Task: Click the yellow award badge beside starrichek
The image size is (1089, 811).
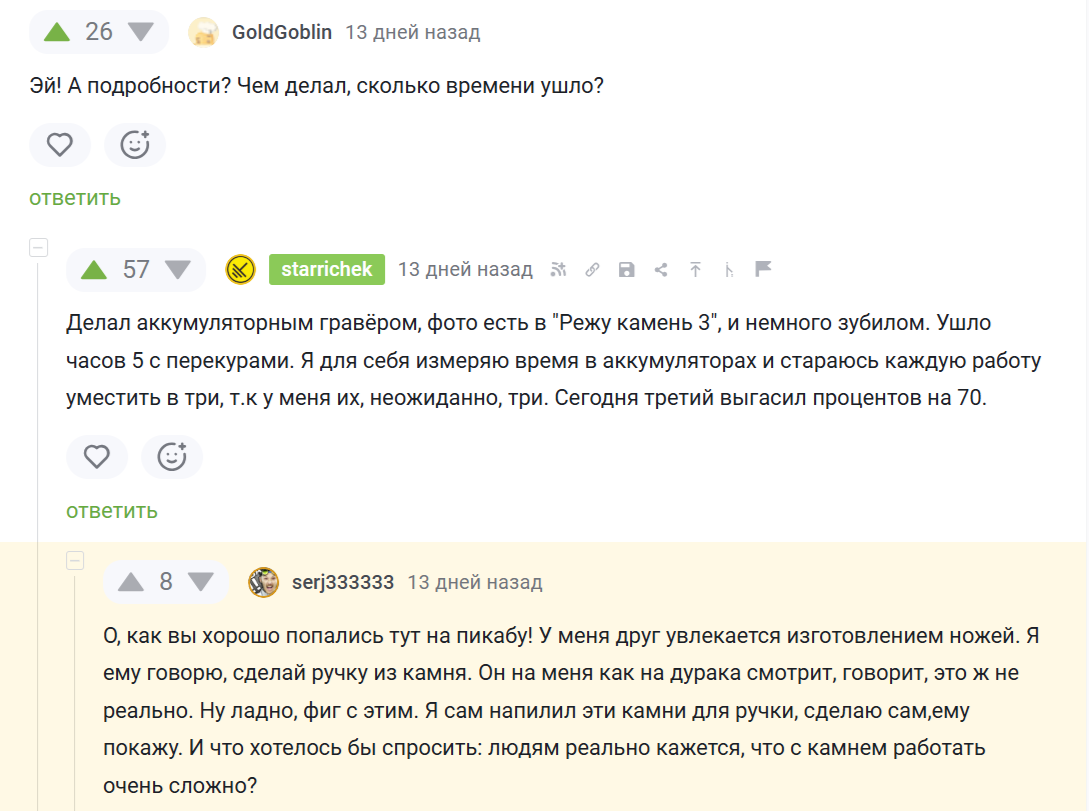Action: 239,269
